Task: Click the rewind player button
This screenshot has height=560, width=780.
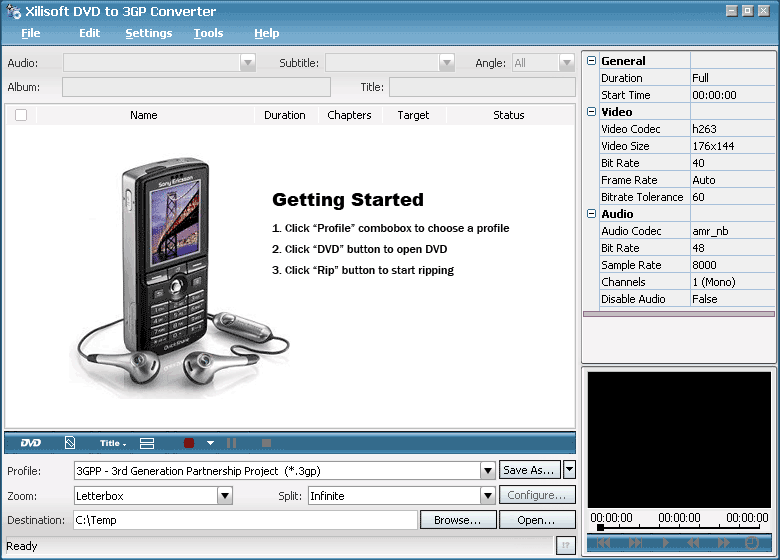Action: pyautogui.click(x=693, y=543)
